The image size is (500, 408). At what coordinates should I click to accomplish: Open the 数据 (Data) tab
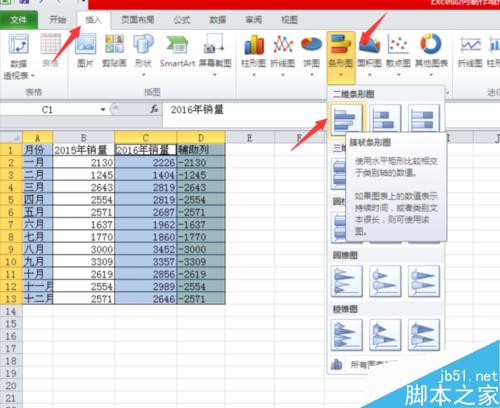coord(218,20)
